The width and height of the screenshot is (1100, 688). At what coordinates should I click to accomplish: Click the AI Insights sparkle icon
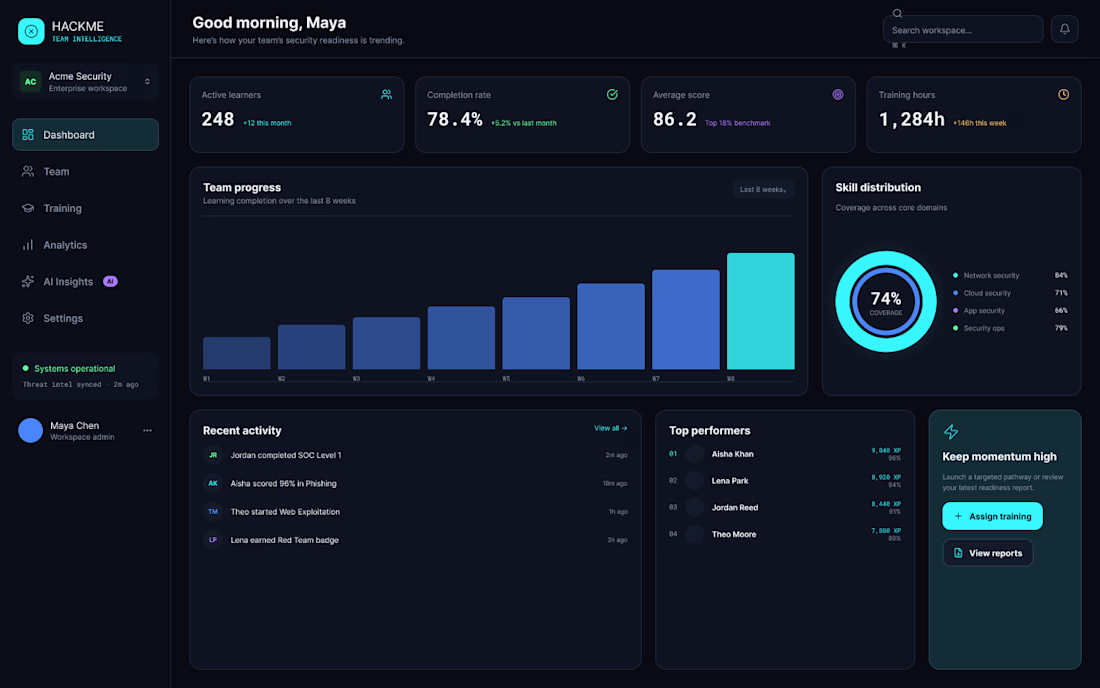28,281
